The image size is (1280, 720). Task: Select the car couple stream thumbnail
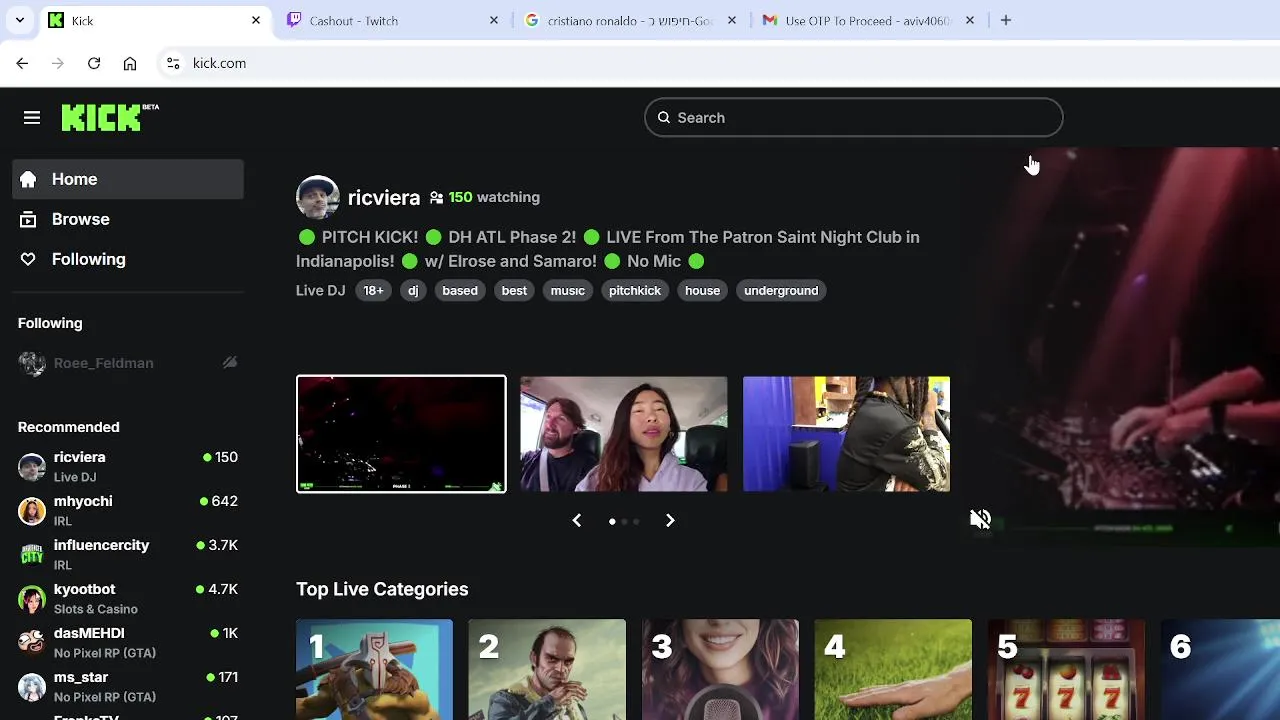click(623, 434)
